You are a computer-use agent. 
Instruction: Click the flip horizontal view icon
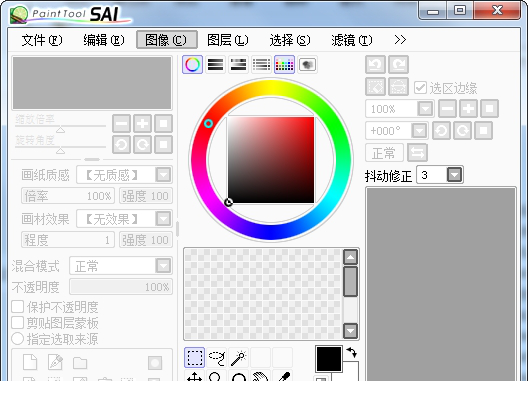(418, 153)
